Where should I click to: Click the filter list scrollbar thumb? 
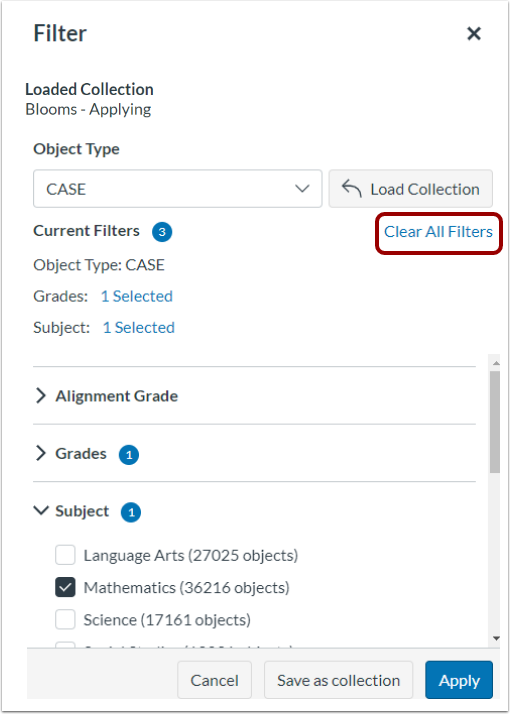click(495, 422)
